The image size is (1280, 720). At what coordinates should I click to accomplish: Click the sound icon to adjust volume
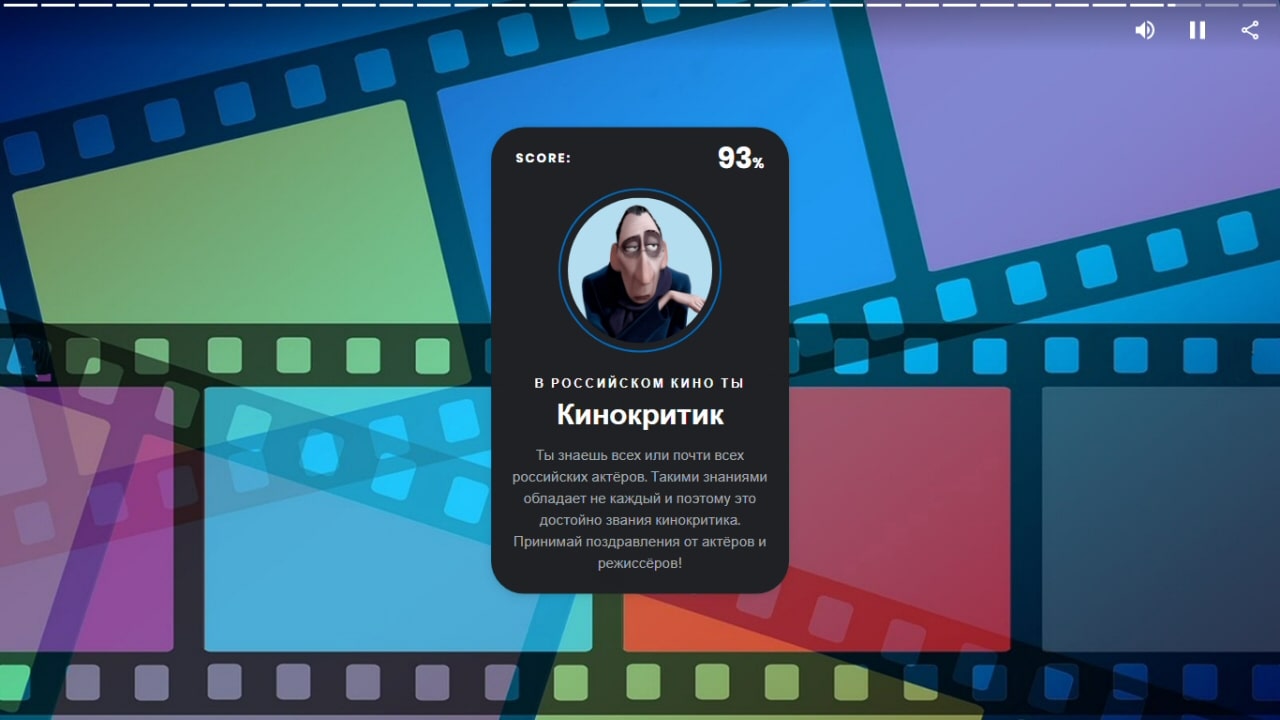click(x=1144, y=30)
